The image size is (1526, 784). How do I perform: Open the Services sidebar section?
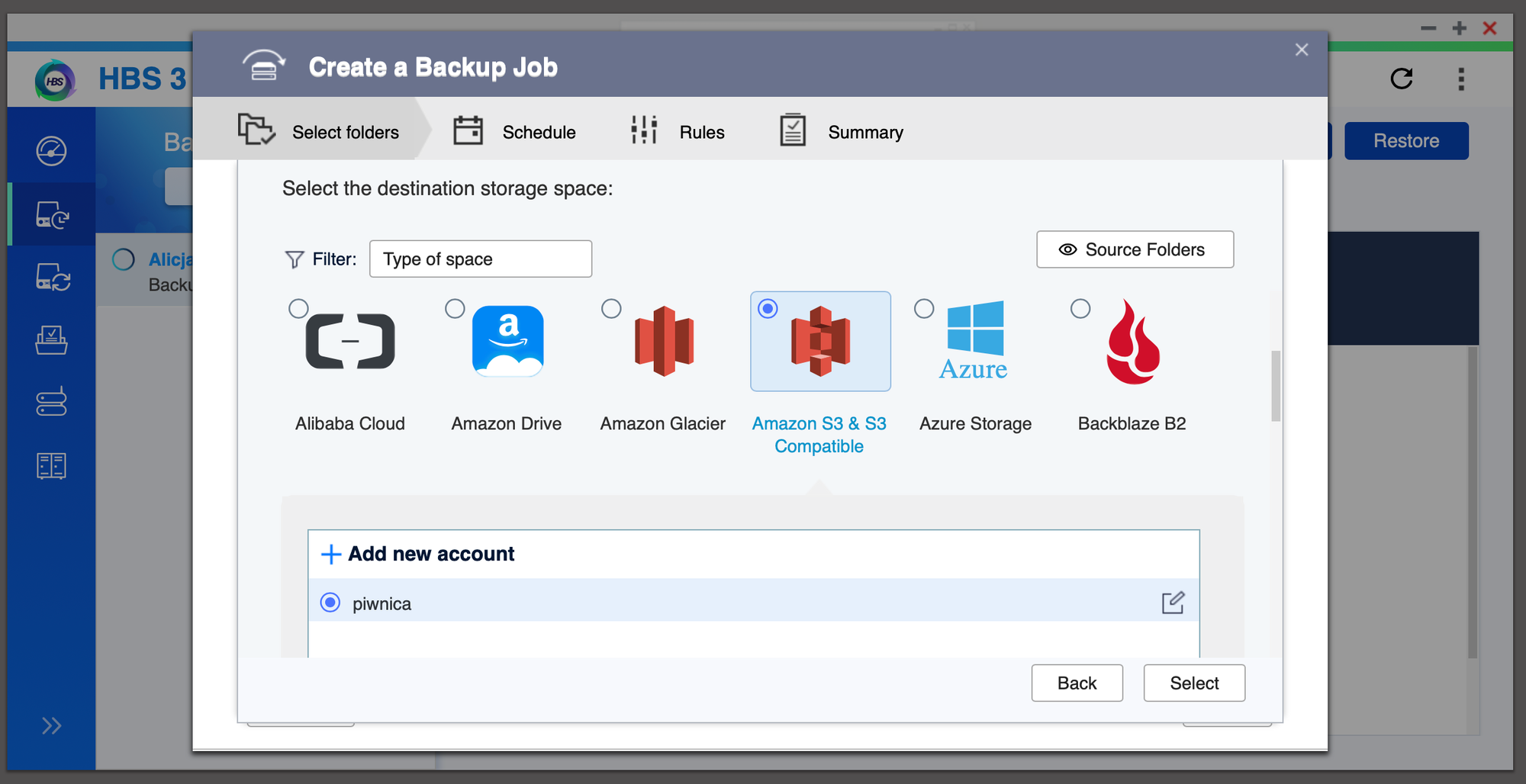(x=51, y=402)
